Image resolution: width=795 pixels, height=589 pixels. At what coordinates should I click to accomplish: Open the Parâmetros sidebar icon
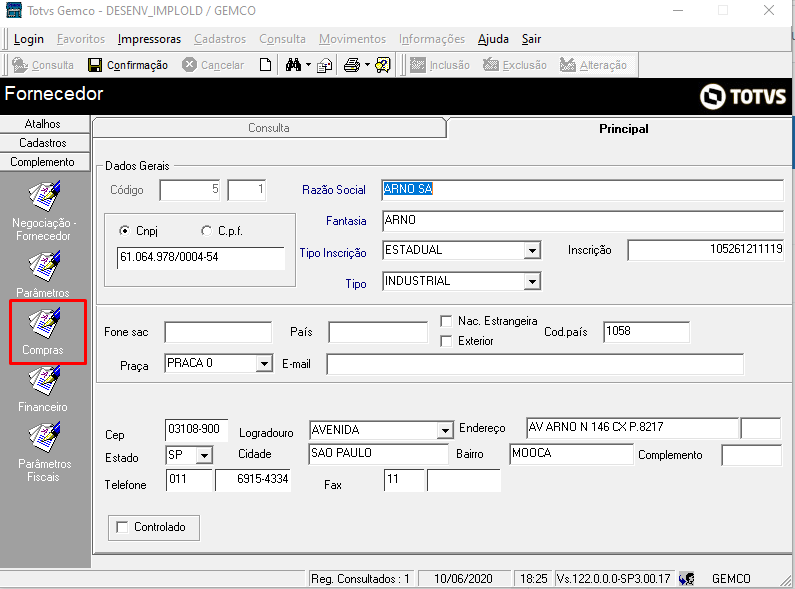44,266
